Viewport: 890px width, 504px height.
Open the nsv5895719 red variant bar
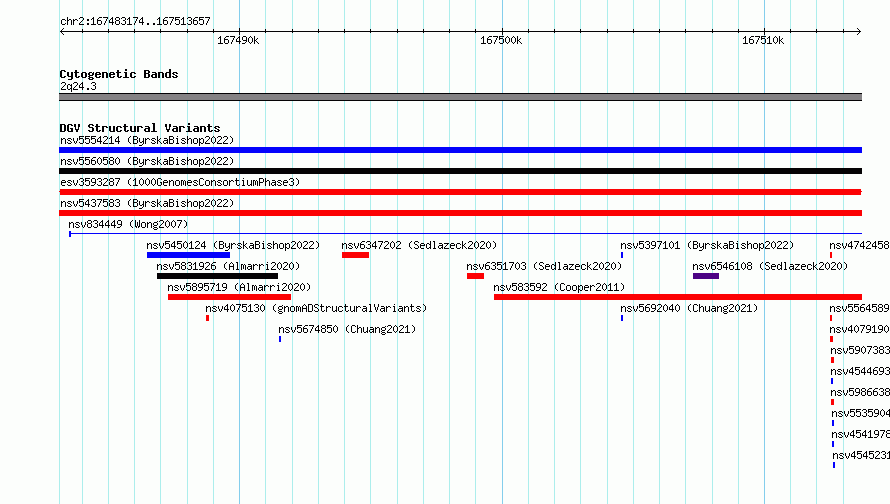pyautogui.click(x=229, y=297)
